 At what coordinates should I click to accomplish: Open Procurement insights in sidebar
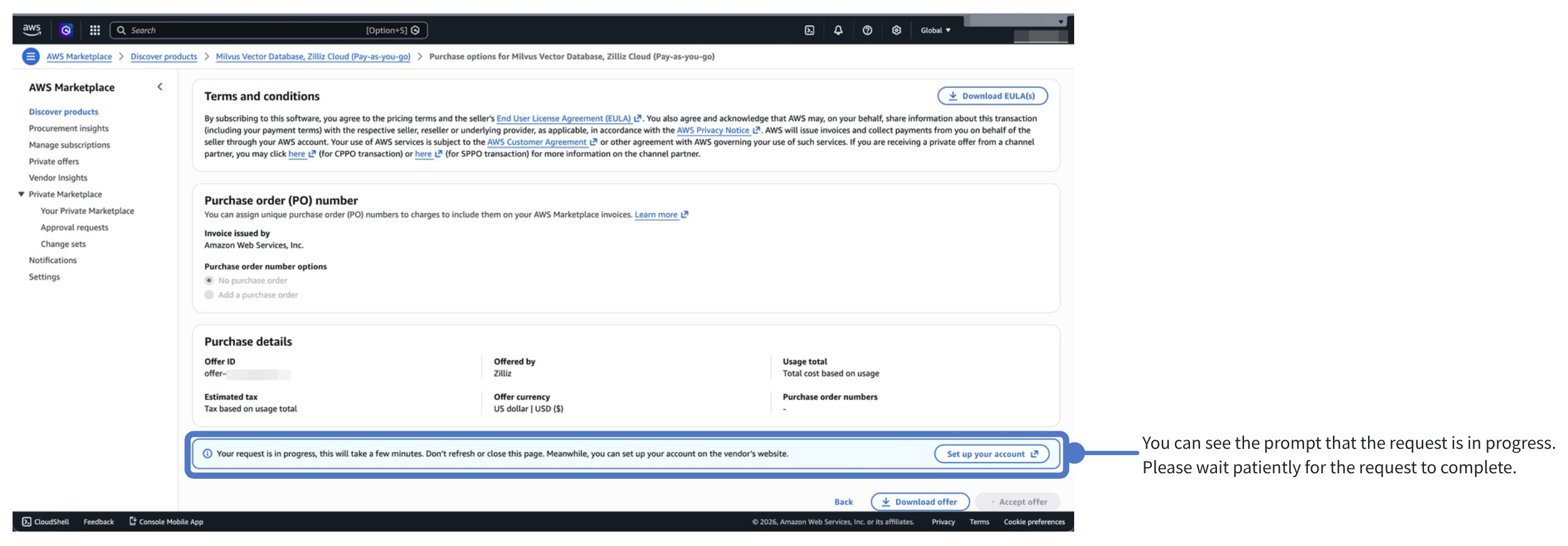(x=68, y=128)
